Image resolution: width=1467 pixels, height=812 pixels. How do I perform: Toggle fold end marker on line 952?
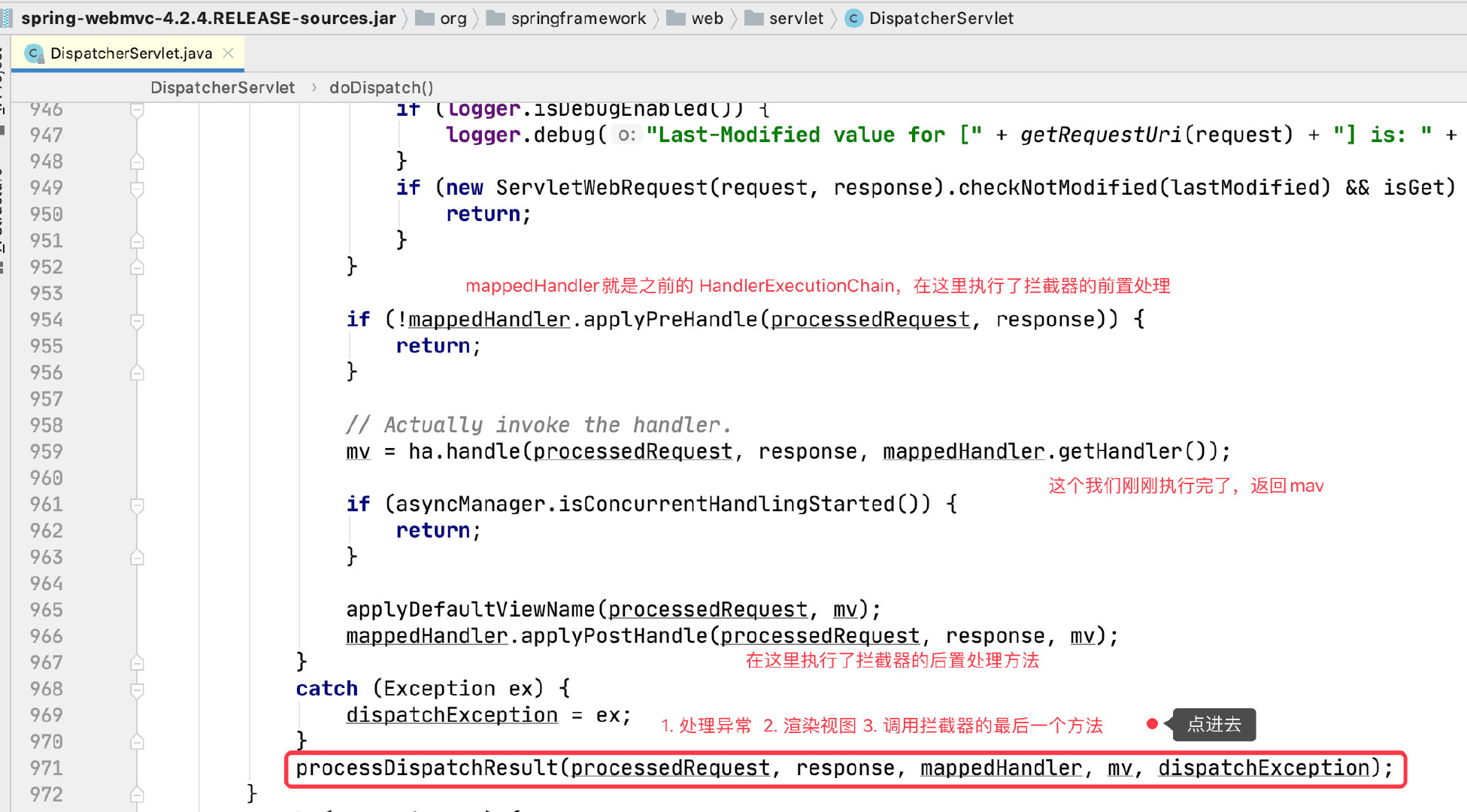coord(137,267)
